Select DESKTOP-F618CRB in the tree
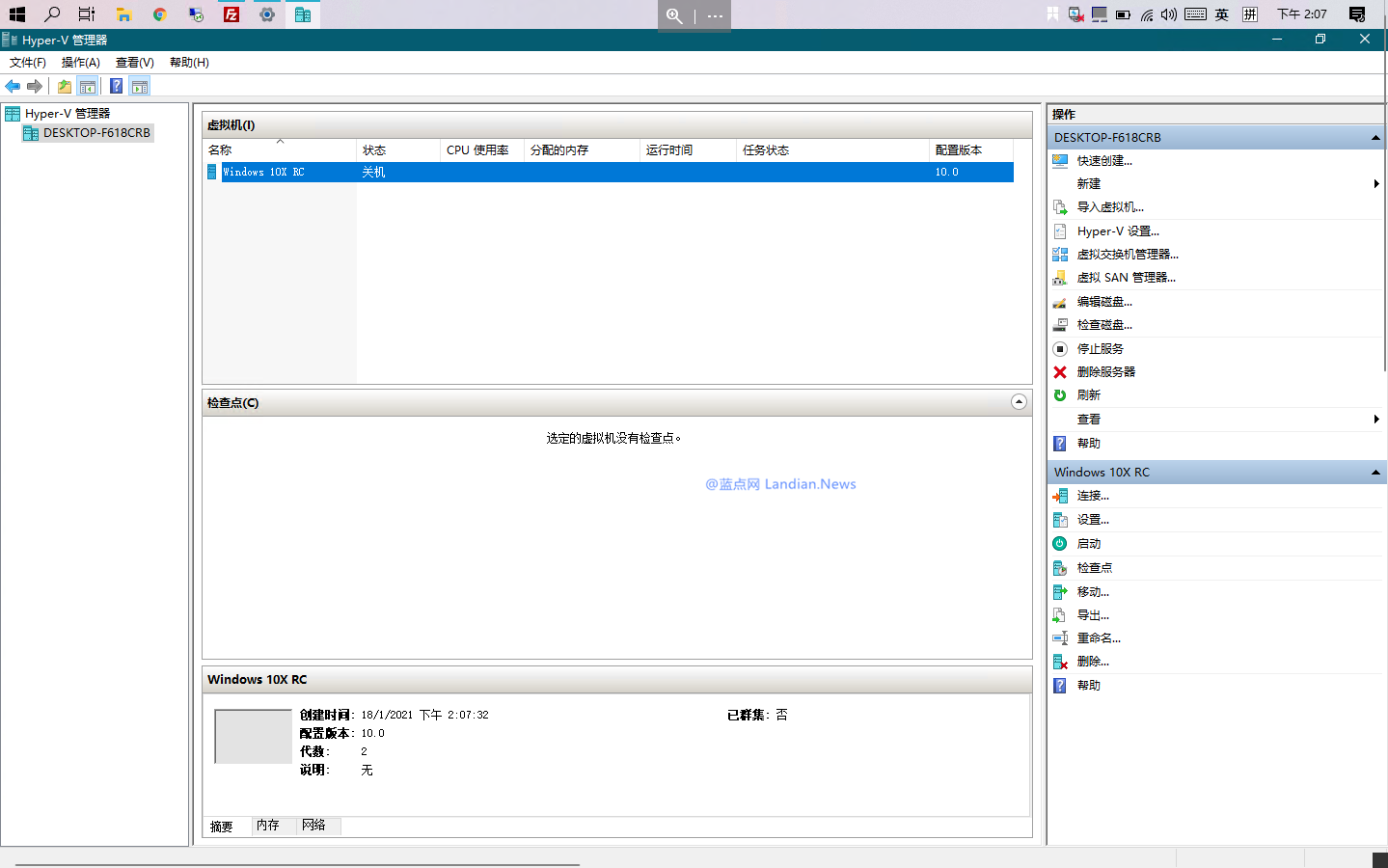 pos(96,133)
